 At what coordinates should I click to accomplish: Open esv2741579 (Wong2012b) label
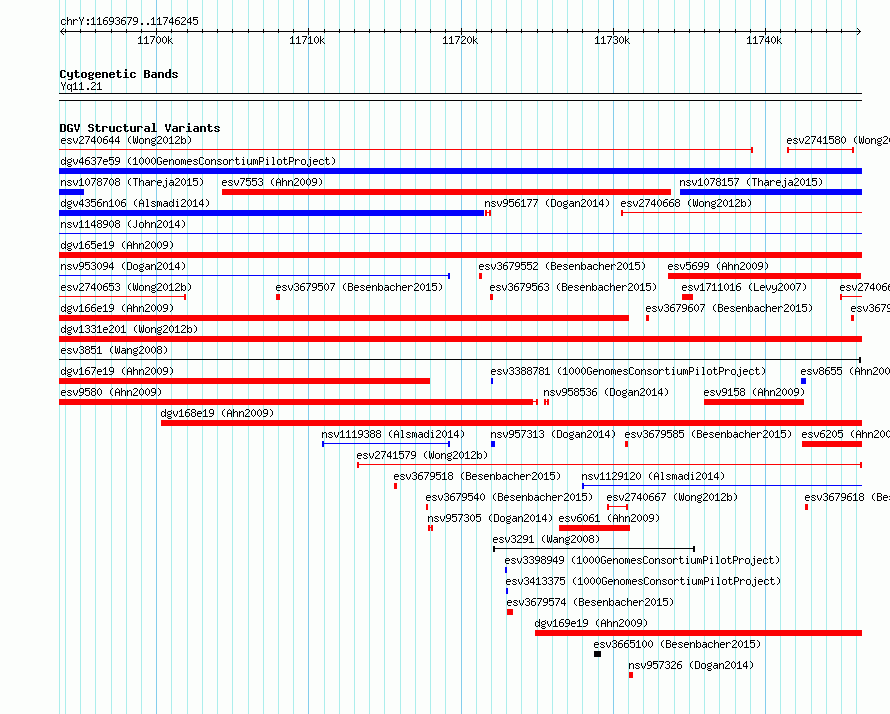[422, 455]
